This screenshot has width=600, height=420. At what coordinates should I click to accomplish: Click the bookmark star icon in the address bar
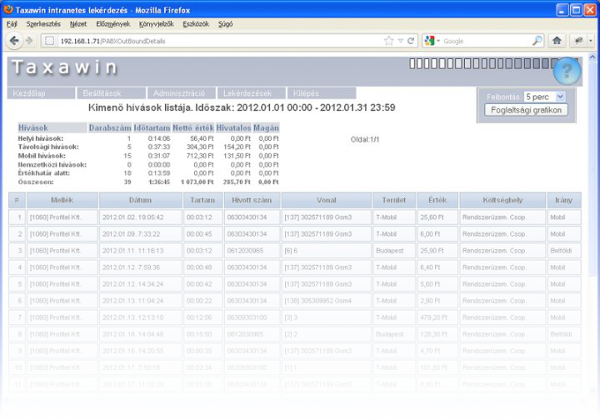click(x=389, y=41)
